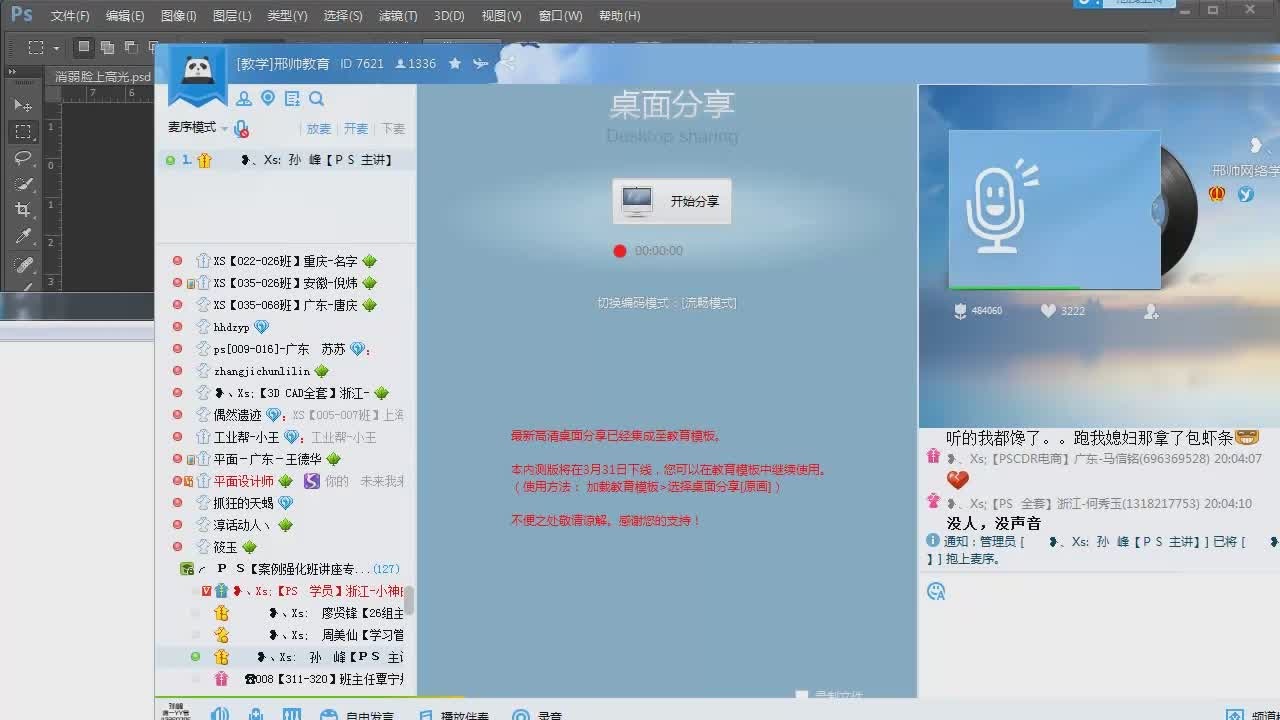Click 切换编码模式 [流畅模式] link
Screen dimensions: 1280x720
(x=667, y=303)
